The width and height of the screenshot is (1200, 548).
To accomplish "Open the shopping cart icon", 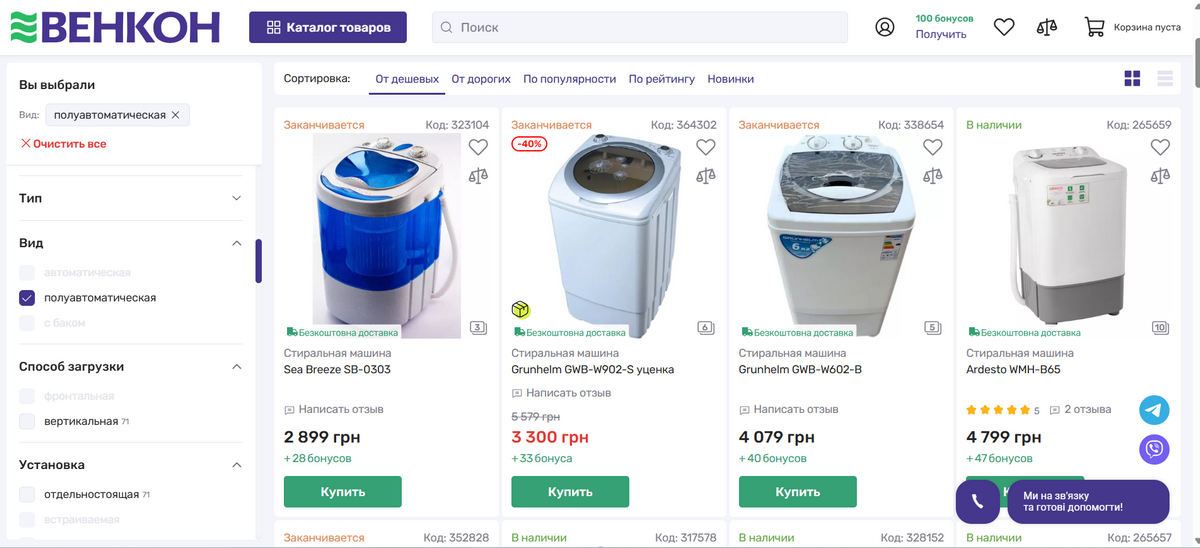I will point(1094,27).
